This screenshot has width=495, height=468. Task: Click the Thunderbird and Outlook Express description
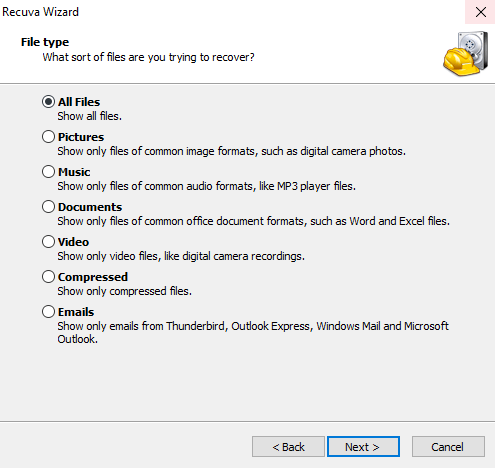(x=253, y=332)
